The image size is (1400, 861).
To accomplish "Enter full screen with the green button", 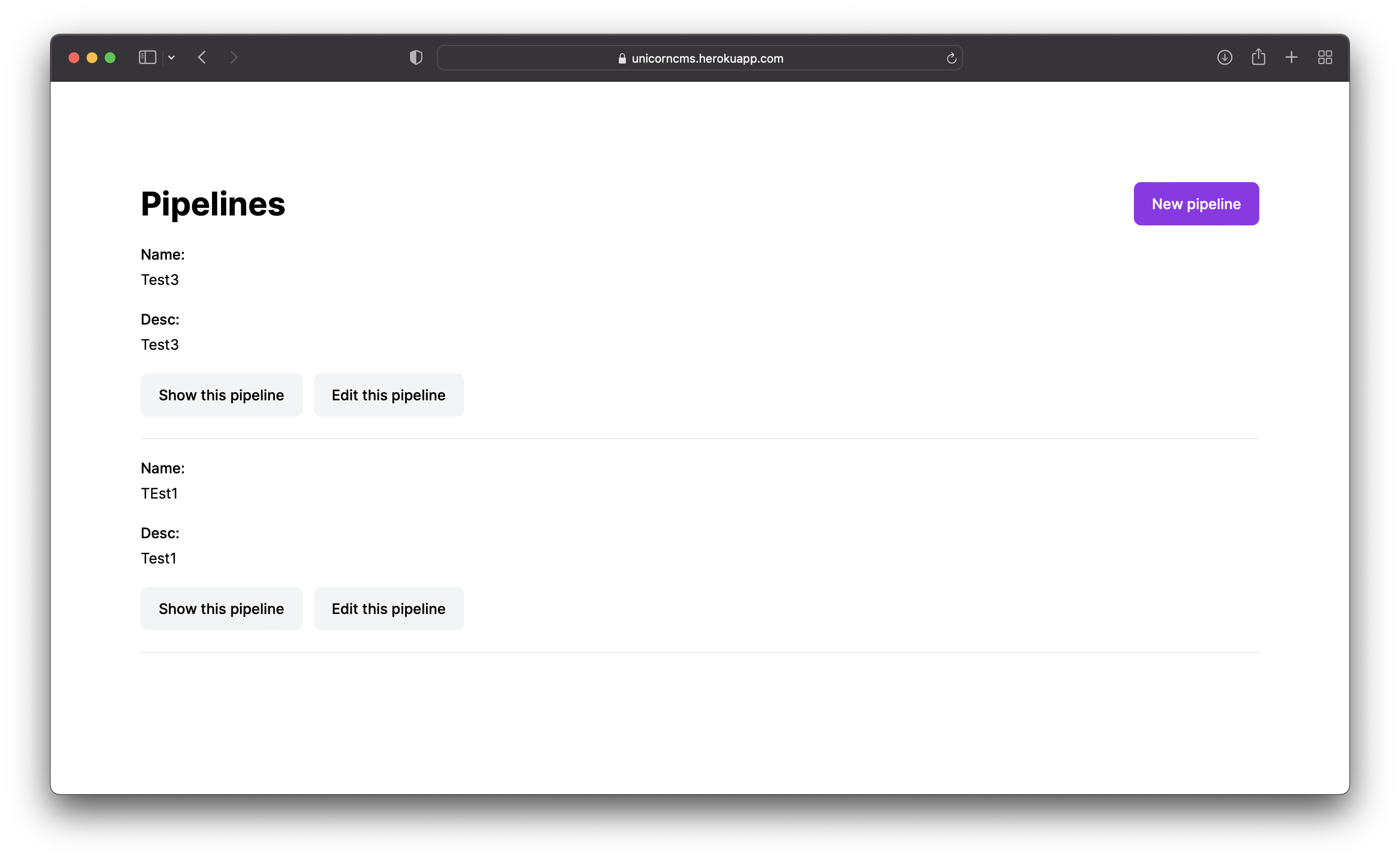I will (110, 58).
